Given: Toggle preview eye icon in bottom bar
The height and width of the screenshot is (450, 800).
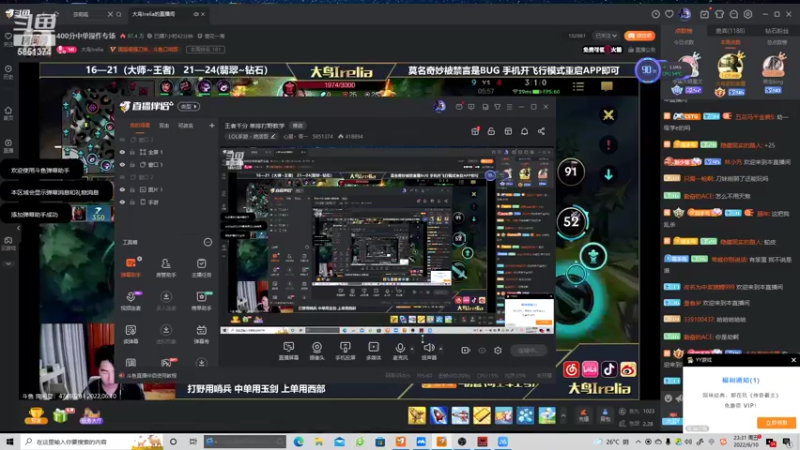Looking at the screenshot, I should (482, 351).
